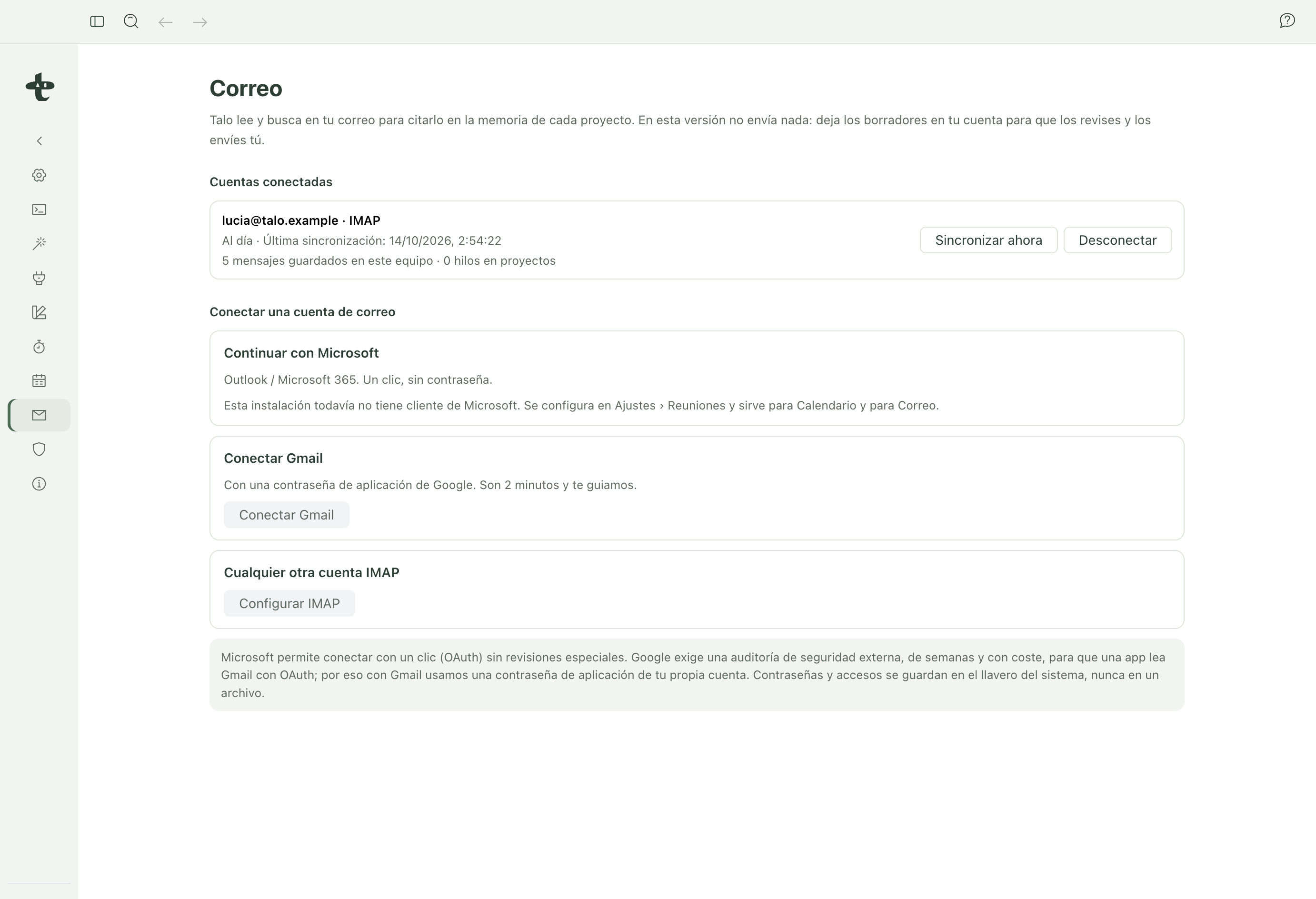
Task: Select the mail settings tab
Action: click(39, 415)
